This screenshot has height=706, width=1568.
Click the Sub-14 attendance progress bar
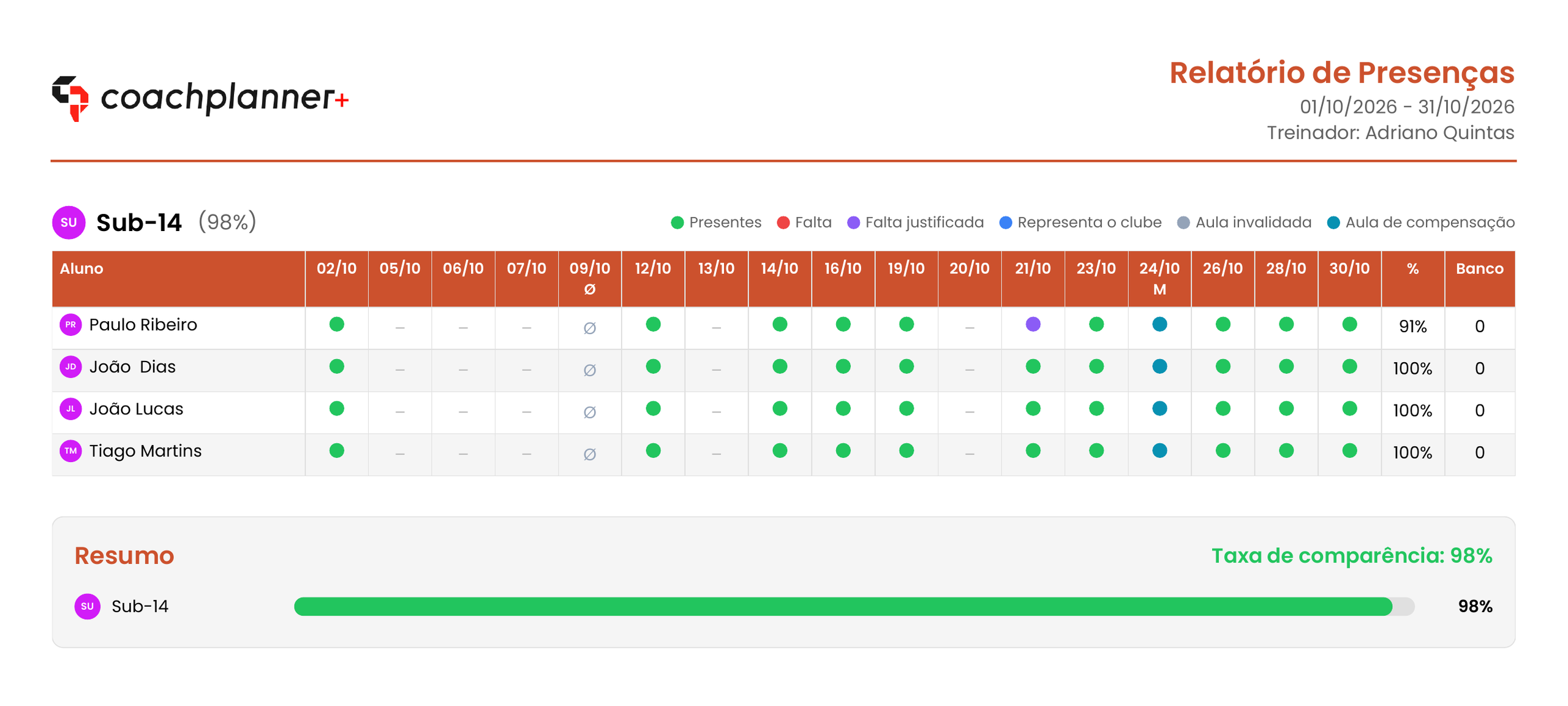click(854, 606)
